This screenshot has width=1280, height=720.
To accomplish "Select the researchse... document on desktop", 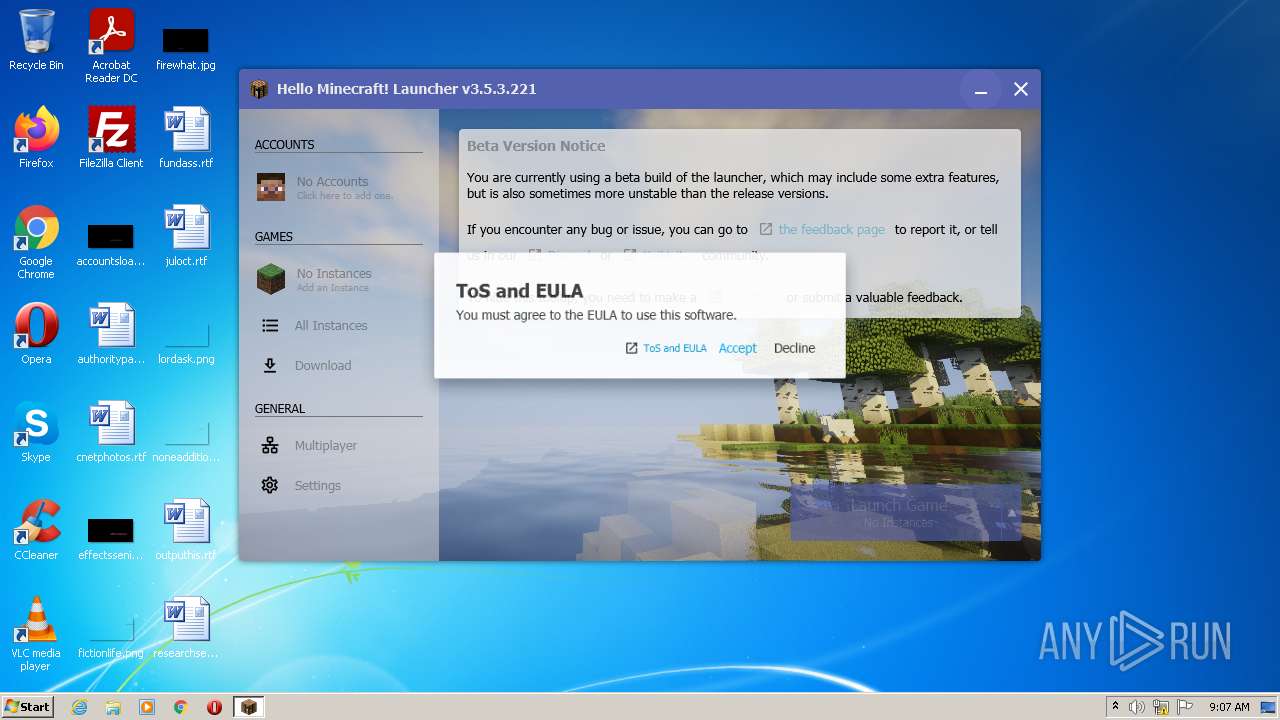I will point(186,628).
